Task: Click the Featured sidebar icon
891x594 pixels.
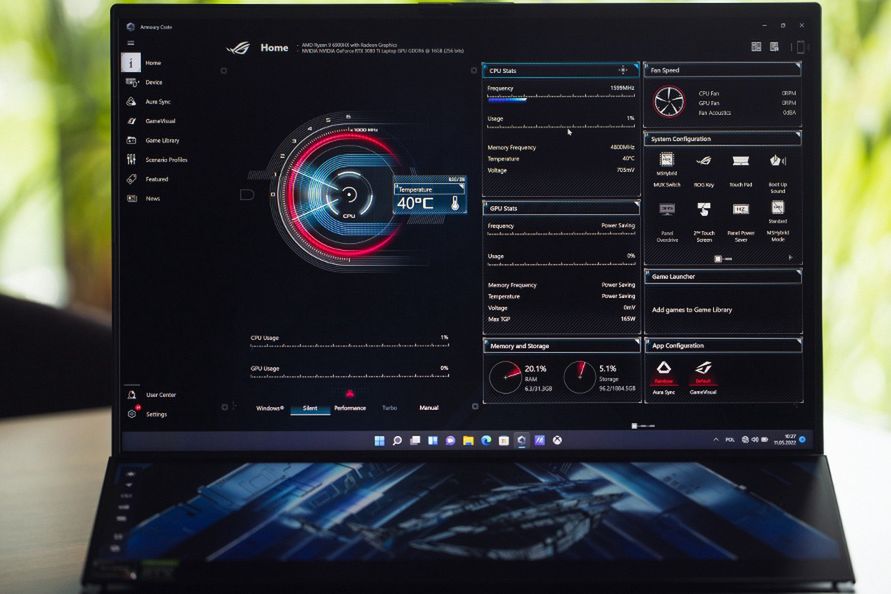Action: [x=132, y=179]
